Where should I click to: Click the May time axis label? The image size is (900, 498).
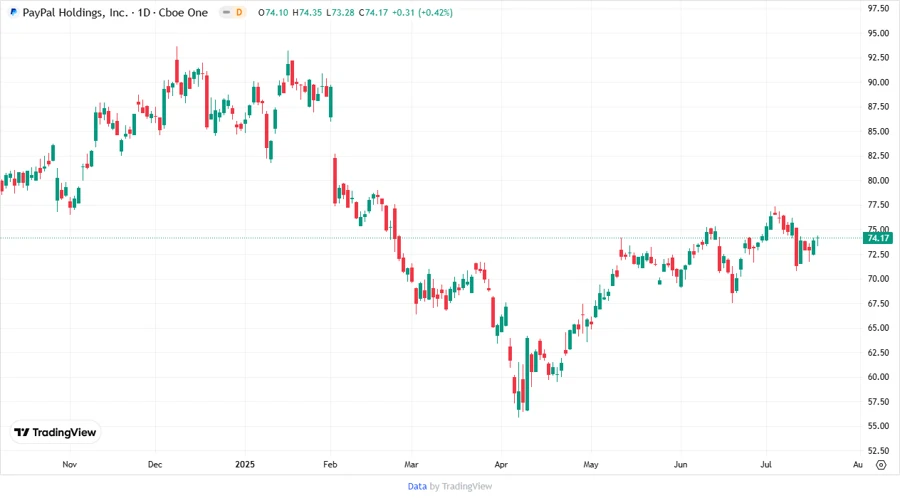[x=591, y=464]
